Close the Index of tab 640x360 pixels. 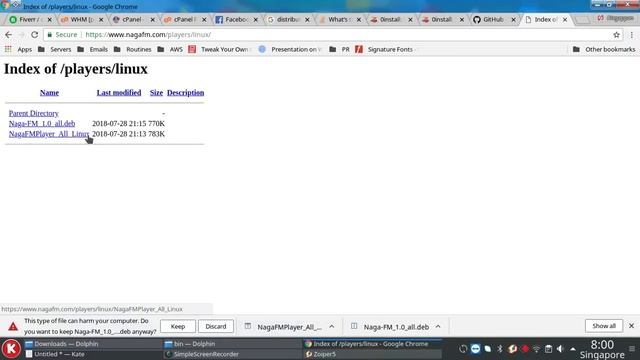coord(565,20)
